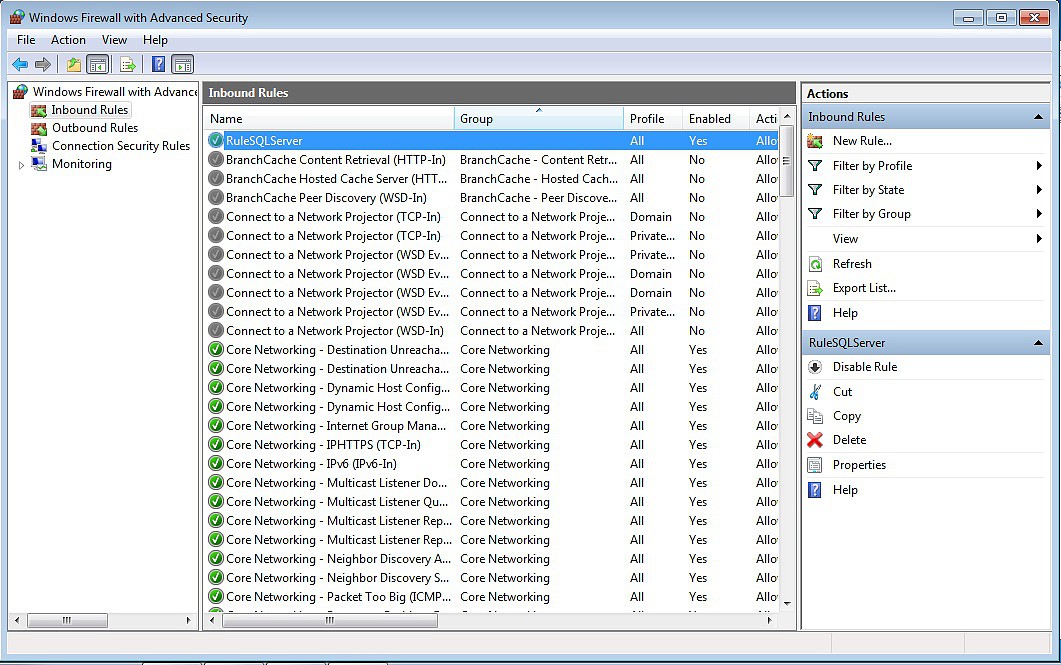Click the rules list horizontal scrollbar thumb
Screen dimensions: 1061x665
[330, 620]
